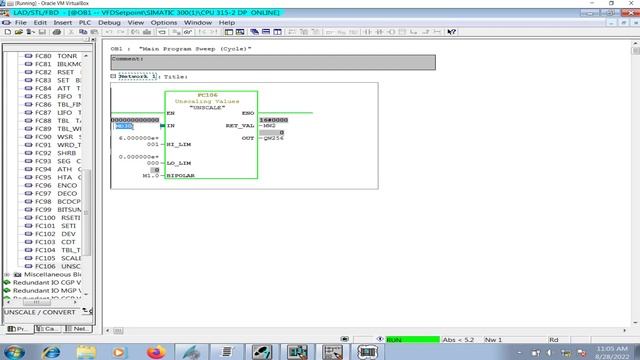Switch to the Call structure tab
The width and height of the screenshot is (640, 360).
click(x=48, y=329)
